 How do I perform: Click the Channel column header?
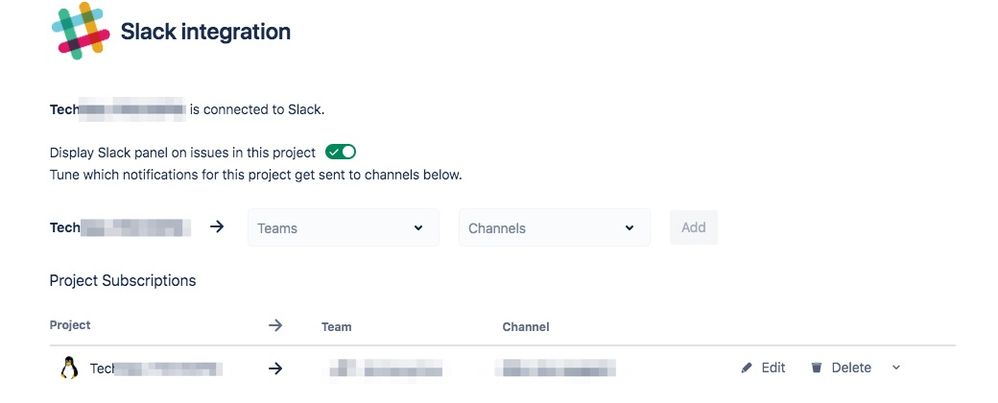click(x=526, y=327)
